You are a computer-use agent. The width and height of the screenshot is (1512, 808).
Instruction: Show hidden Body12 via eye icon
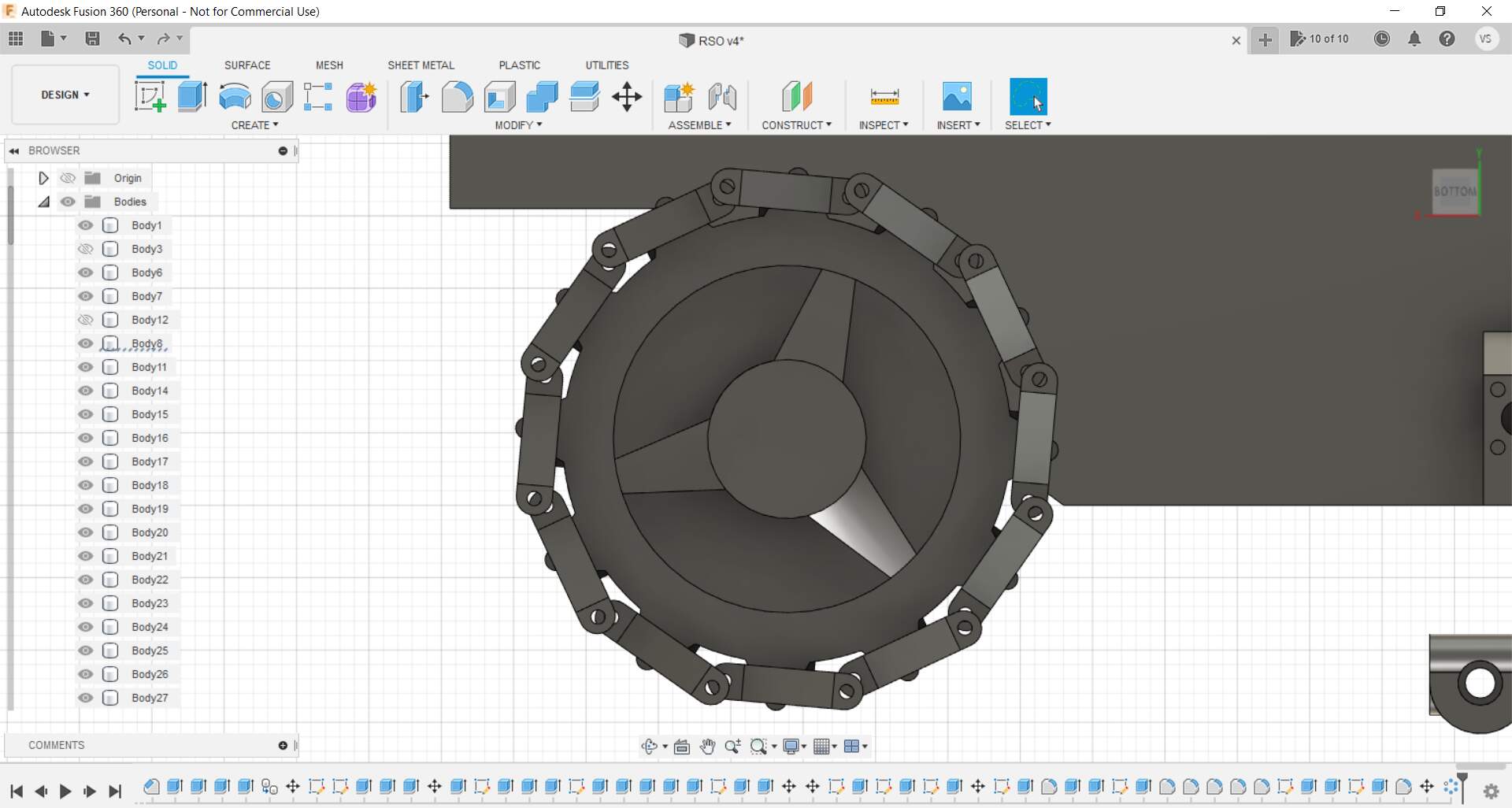pos(86,320)
